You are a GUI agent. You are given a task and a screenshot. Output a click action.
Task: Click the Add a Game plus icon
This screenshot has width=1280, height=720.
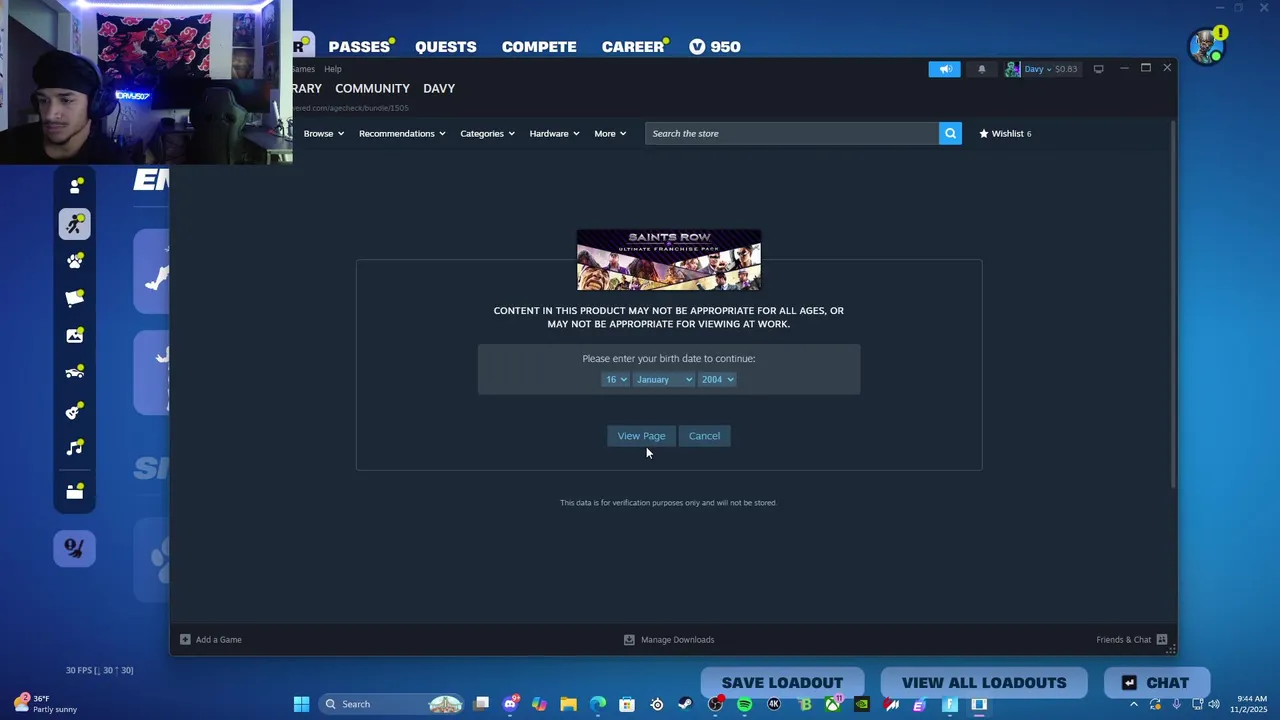coord(185,639)
